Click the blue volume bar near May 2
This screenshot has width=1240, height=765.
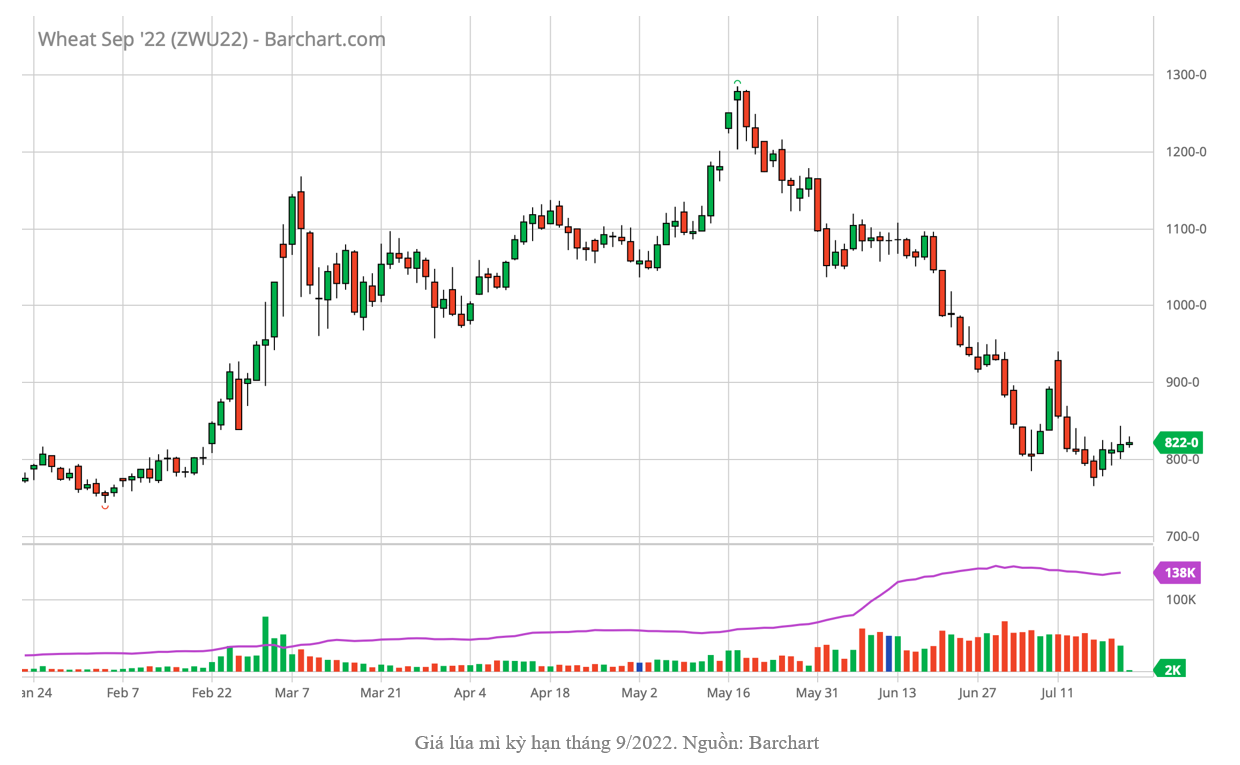(639, 666)
